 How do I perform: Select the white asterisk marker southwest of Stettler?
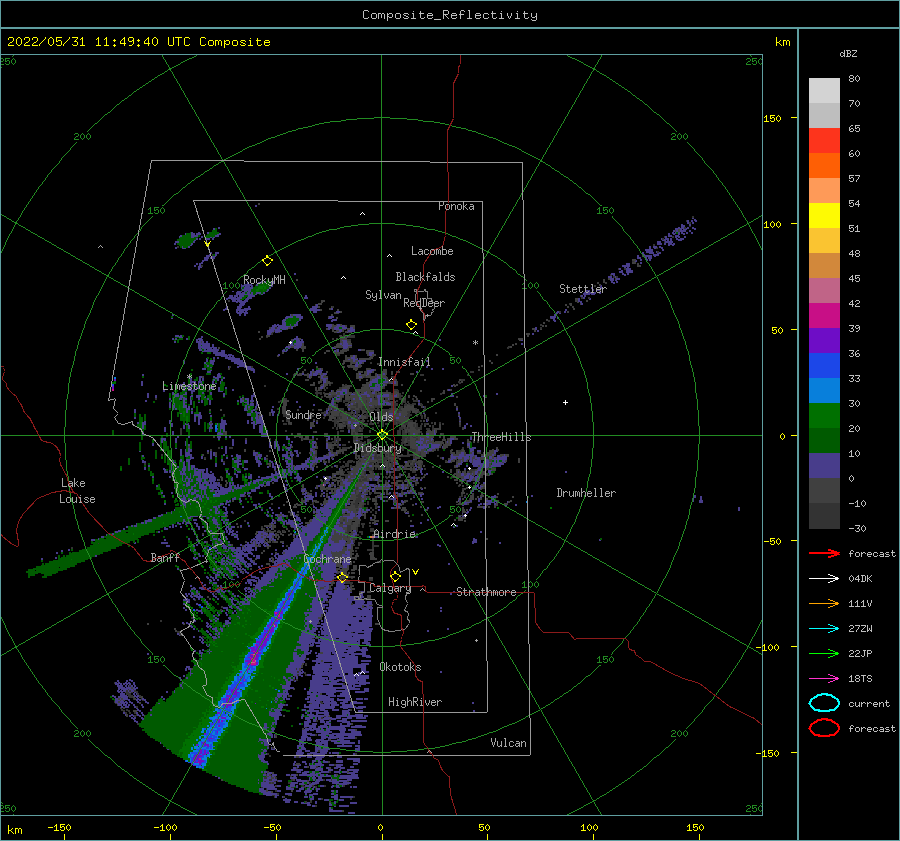pyautogui.click(x=475, y=343)
